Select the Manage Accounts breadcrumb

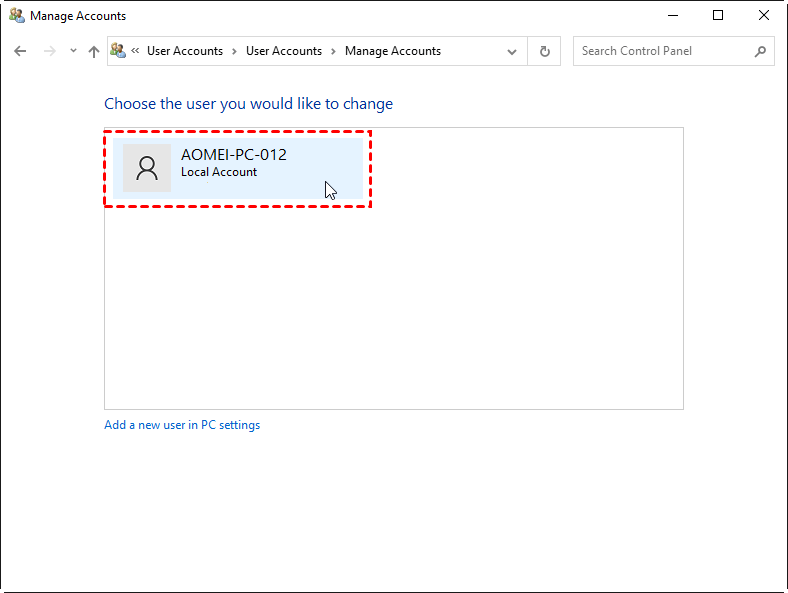393,51
